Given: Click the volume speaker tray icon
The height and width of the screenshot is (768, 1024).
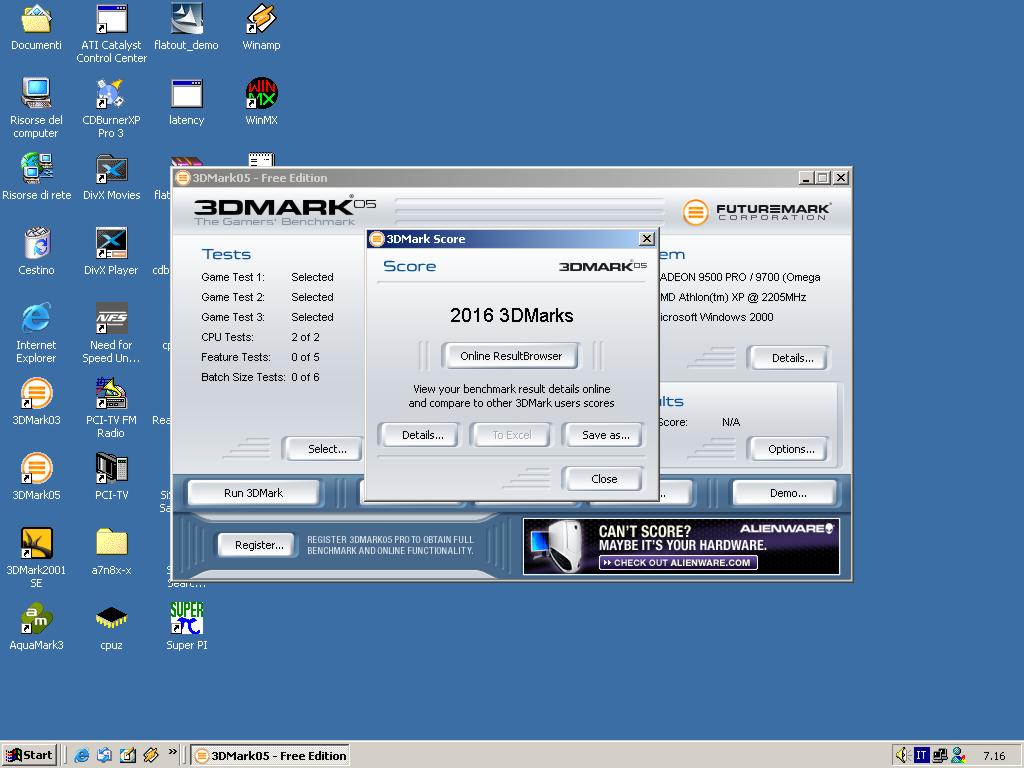Looking at the screenshot, I should (x=903, y=756).
